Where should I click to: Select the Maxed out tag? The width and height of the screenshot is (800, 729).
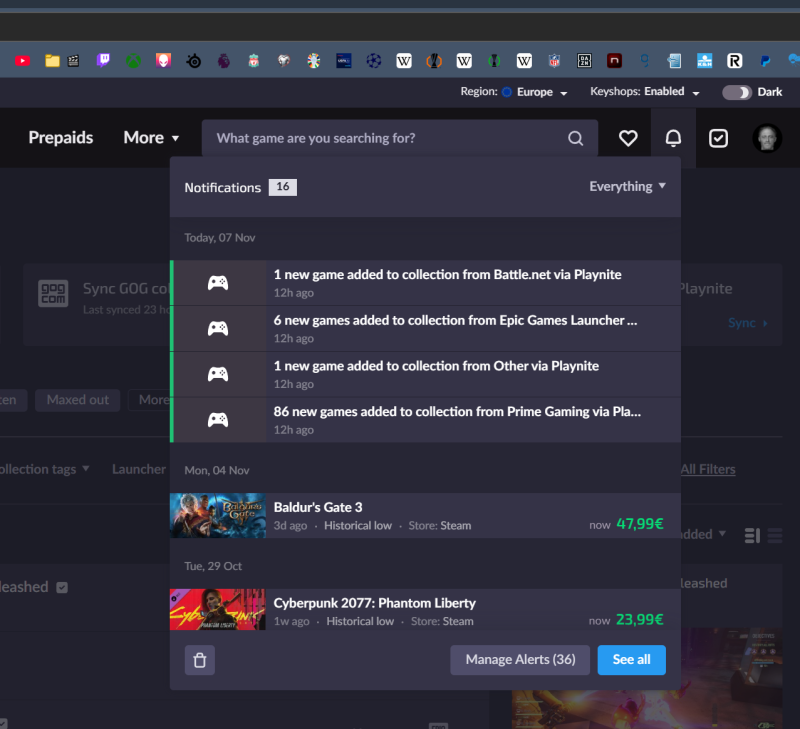pos(78,400)
